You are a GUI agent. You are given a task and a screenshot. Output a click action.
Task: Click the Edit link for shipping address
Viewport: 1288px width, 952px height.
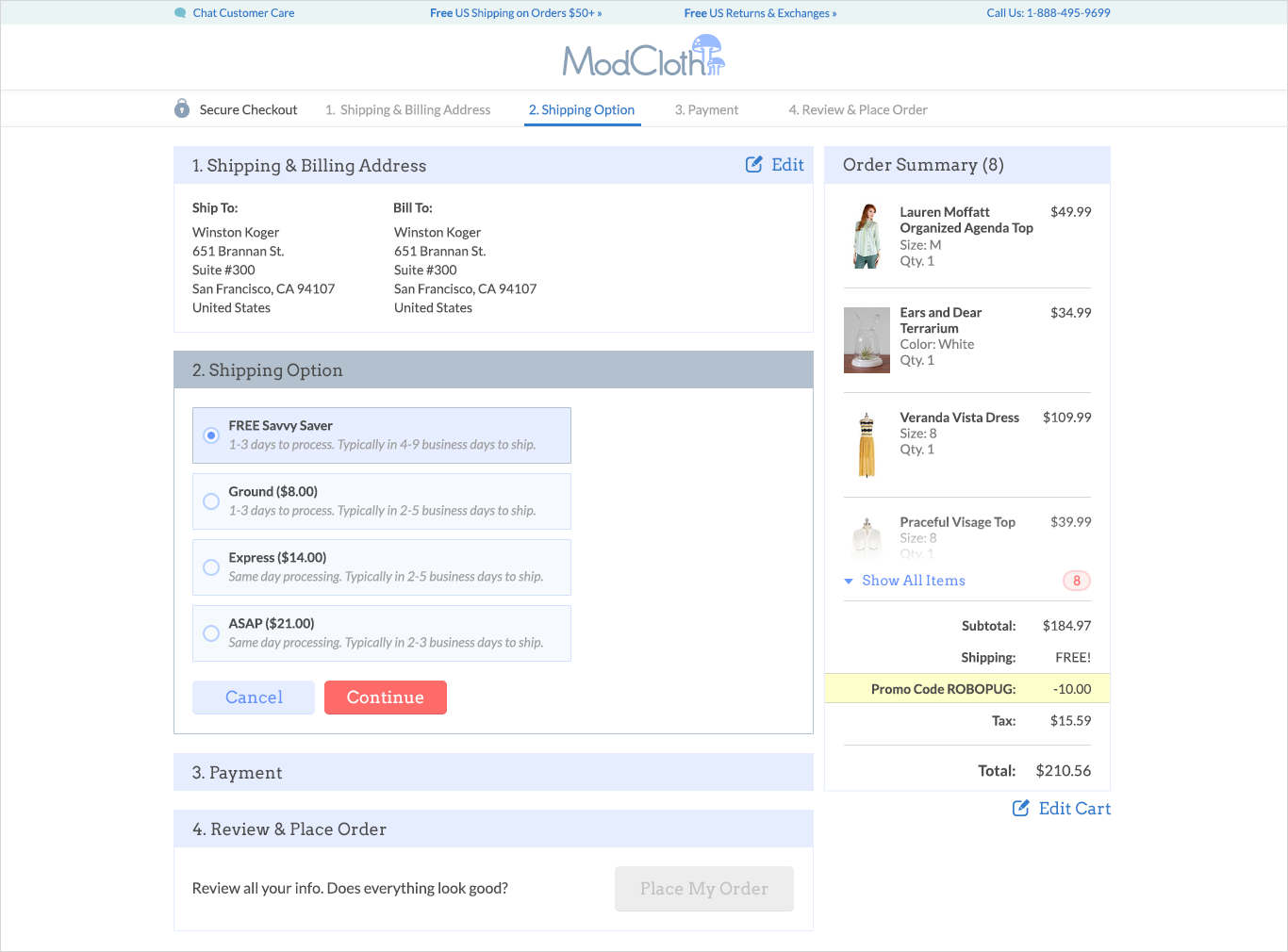(x=787, y=165)
